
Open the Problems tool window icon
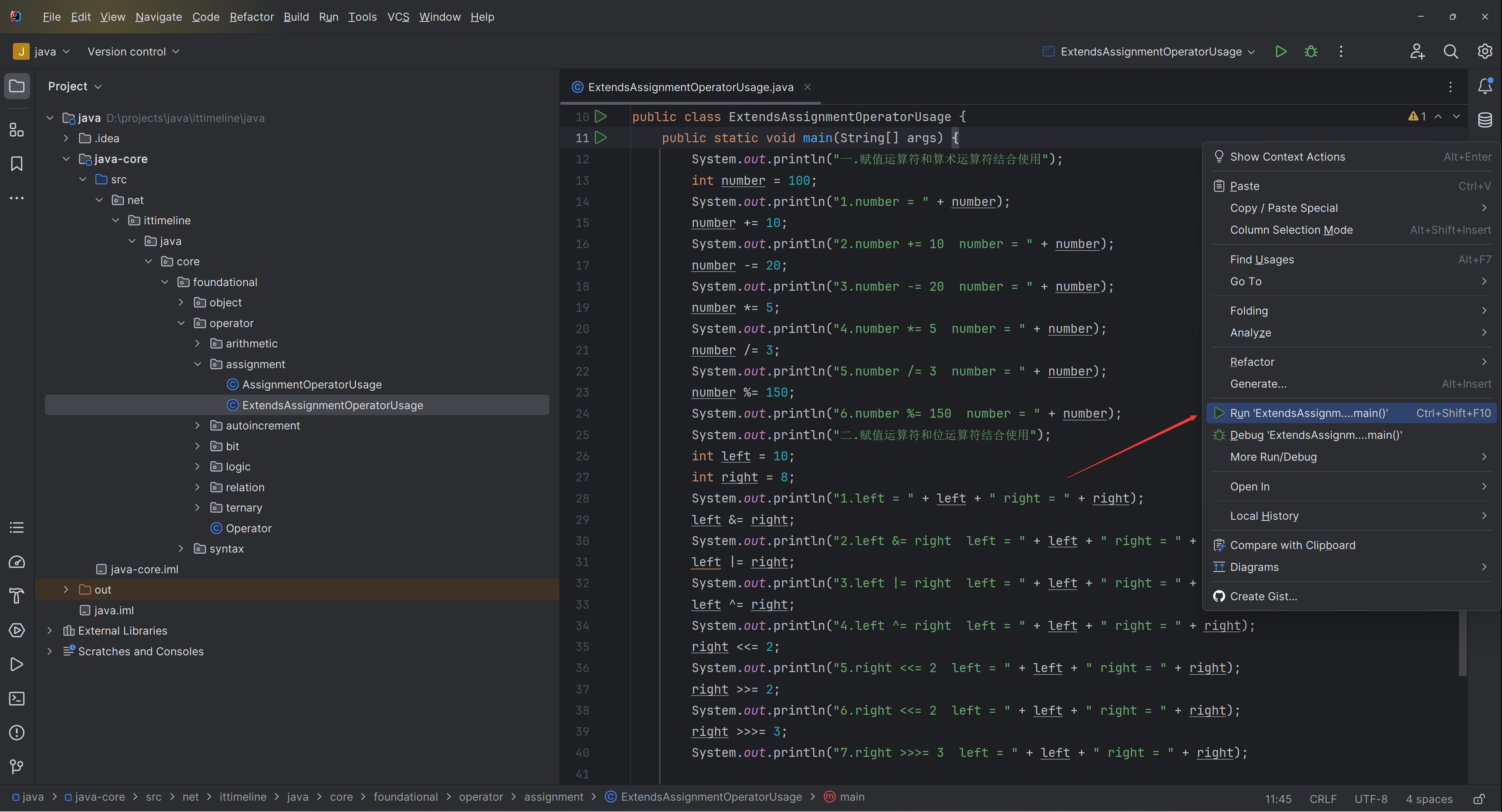(x=17, y=733)
